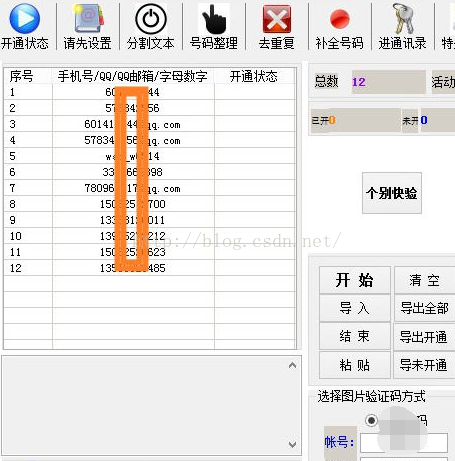Click the 去重复 red X icon
455x461 pixels.
pyautogui.click(x=277, y=19)
